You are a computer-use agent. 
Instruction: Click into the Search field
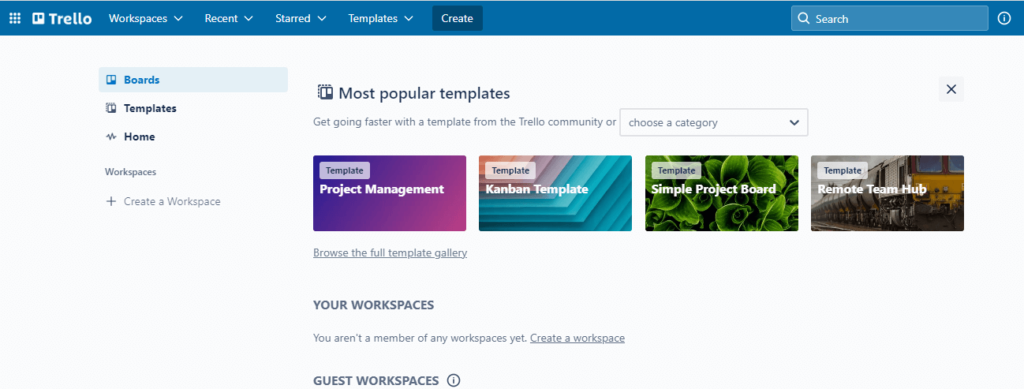tap(889, 18)
